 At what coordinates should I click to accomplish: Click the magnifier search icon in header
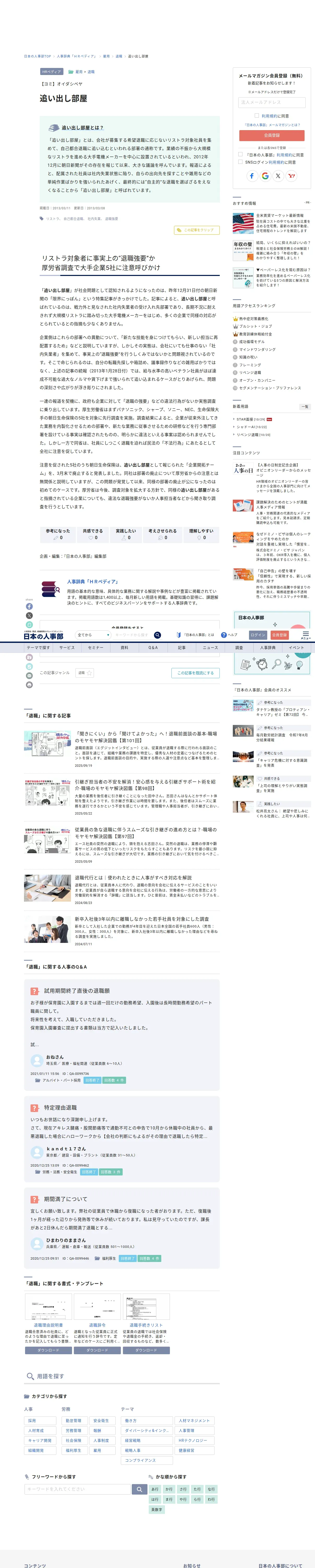coord(158,635)
